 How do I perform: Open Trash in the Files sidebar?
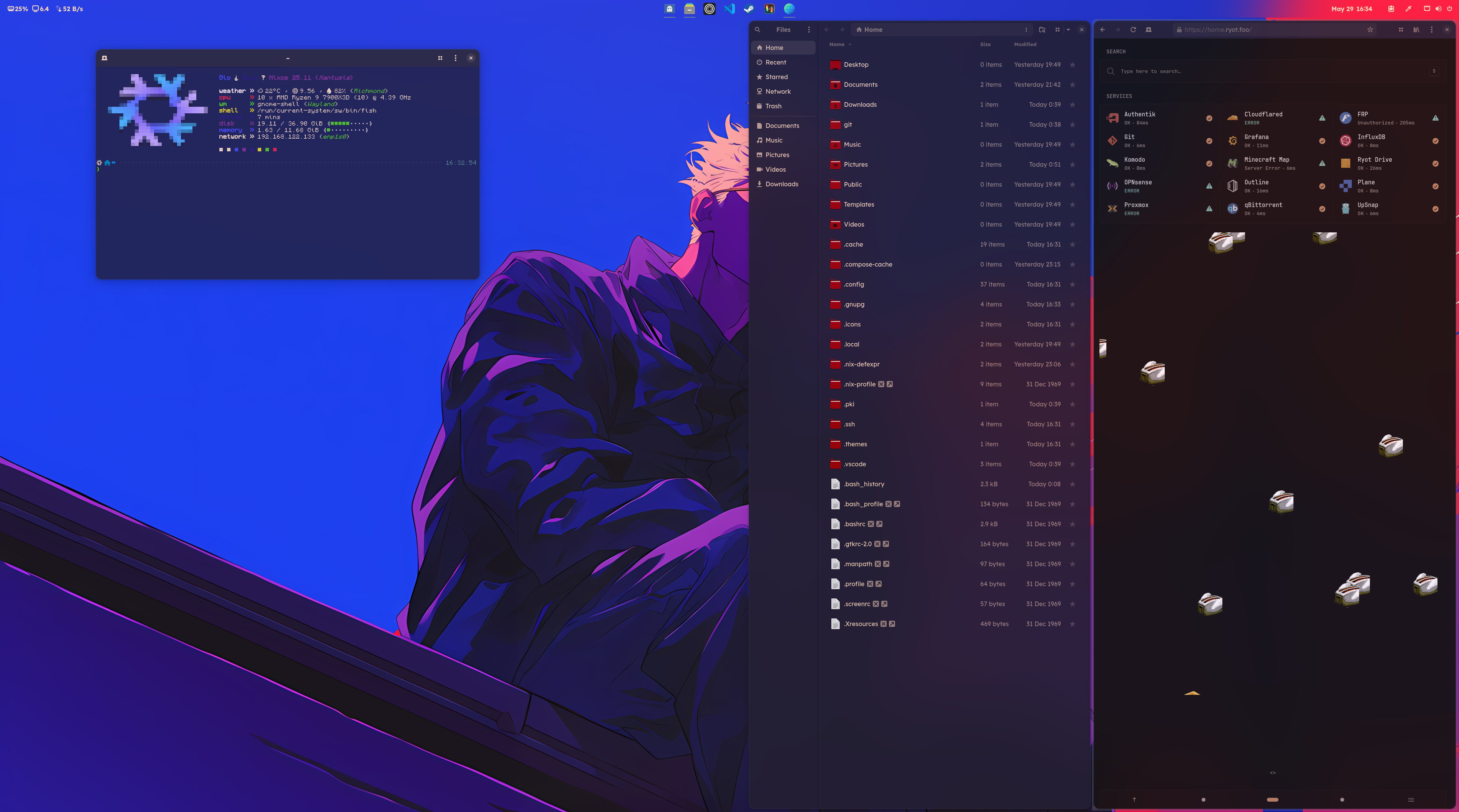click(783, 106)
